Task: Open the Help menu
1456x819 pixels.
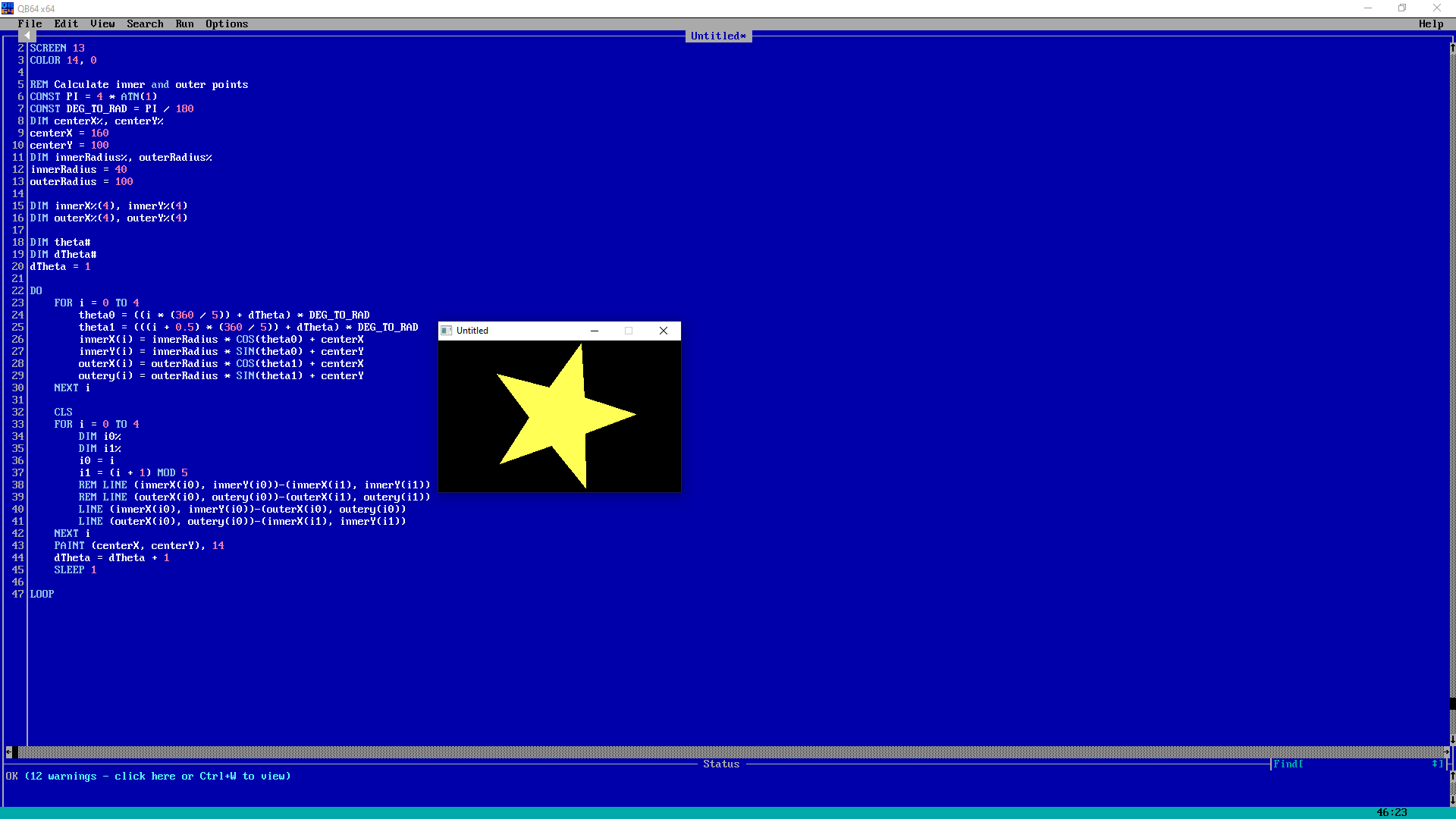Action: pos(1431,24)
